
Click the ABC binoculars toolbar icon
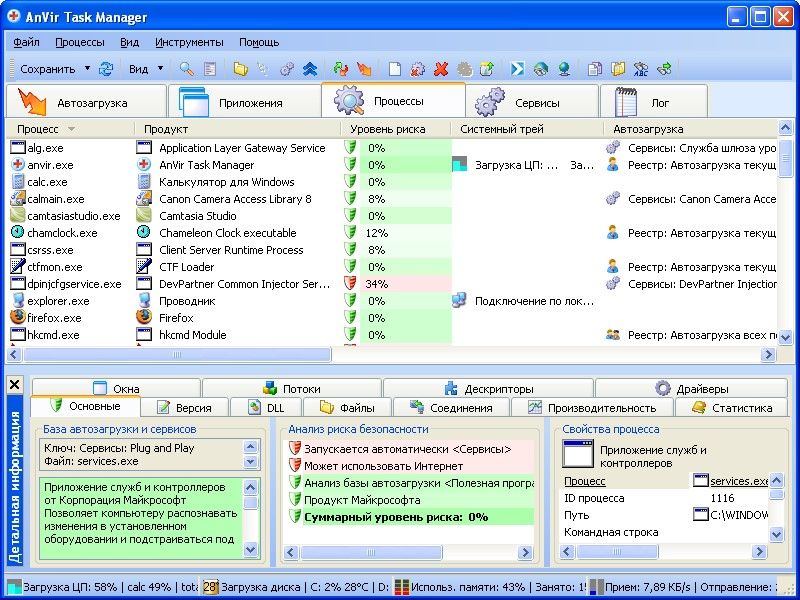(641, 69)
